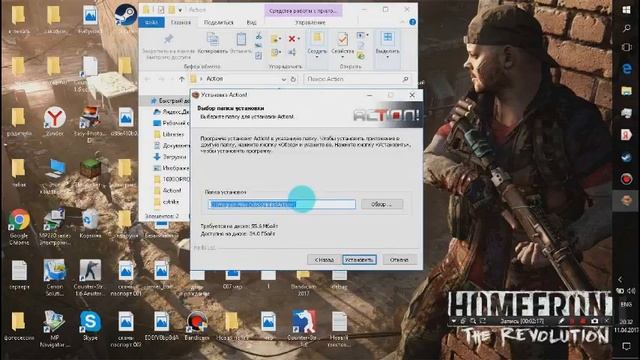Open the Skype desktop shortcut
Screen dimensions: 640x360
click(90, 325)
